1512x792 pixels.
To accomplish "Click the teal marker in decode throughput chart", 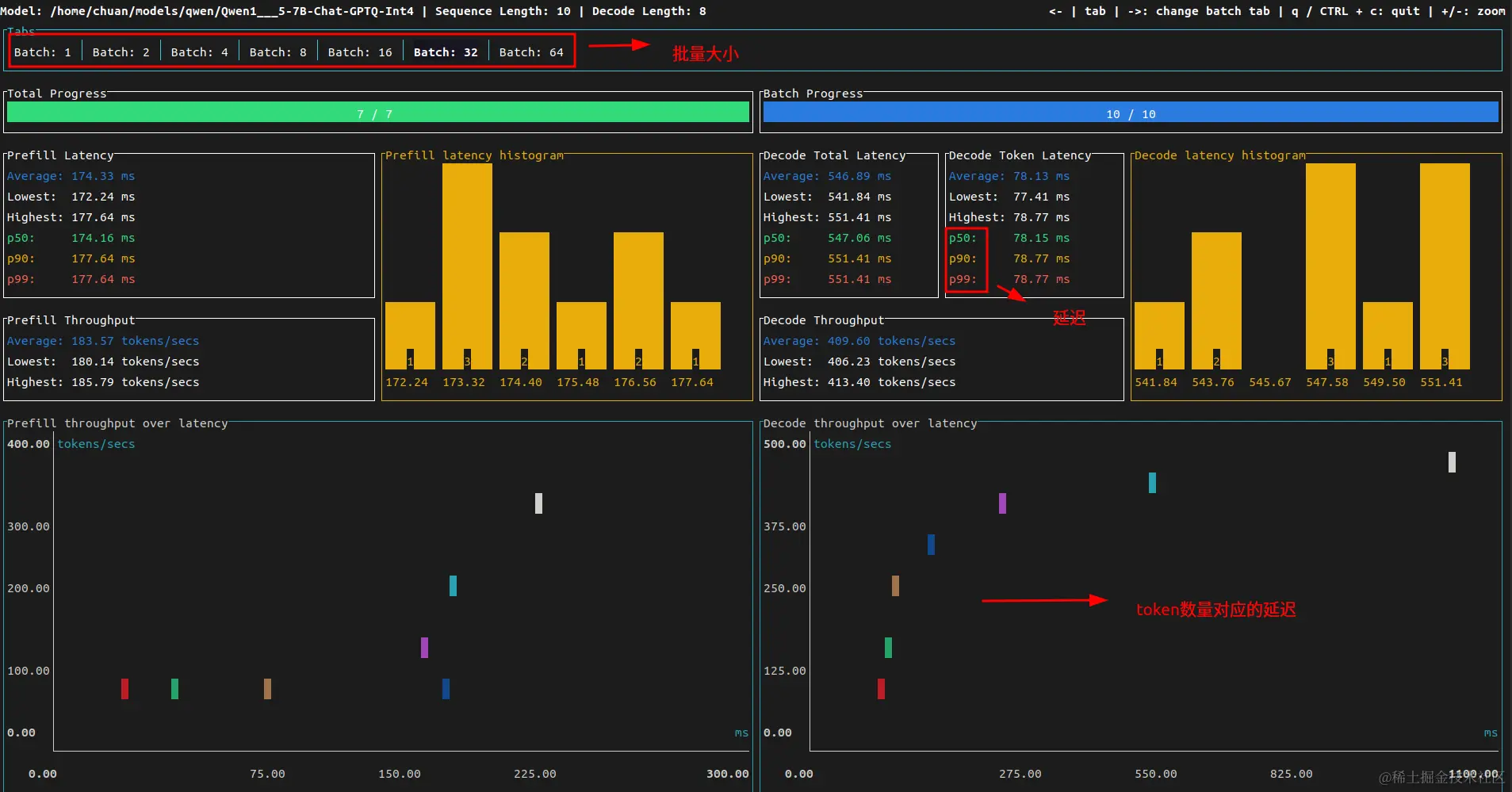I will point(1152,483).
